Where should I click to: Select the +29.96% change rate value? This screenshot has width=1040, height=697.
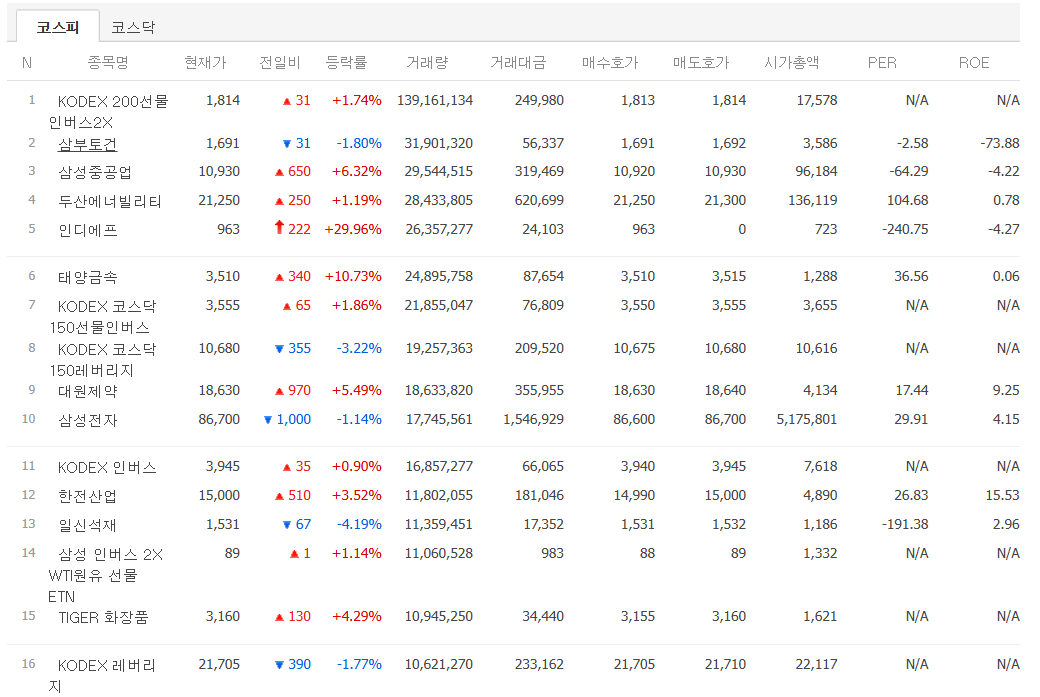[x=353, y=229]
